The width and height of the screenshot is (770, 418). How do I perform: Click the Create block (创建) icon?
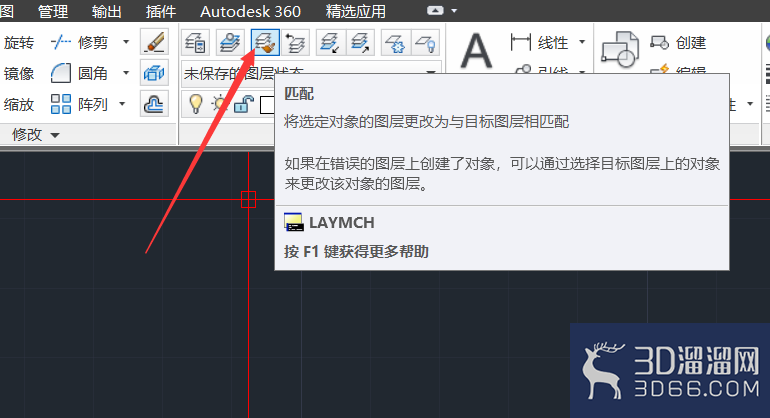[660, 43]
